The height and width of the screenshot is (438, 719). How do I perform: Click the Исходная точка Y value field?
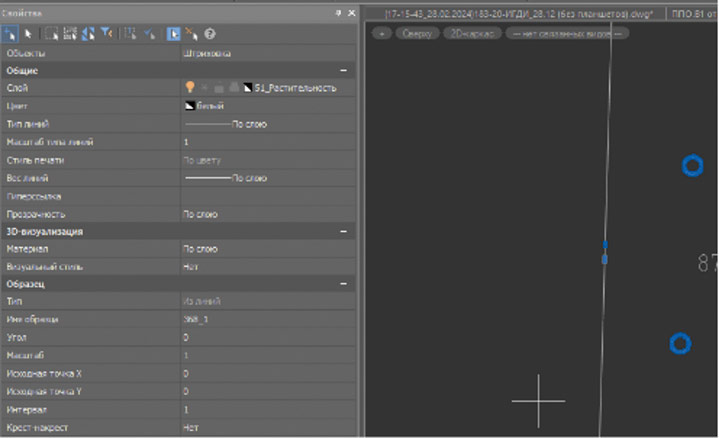(x=269, y=392)
